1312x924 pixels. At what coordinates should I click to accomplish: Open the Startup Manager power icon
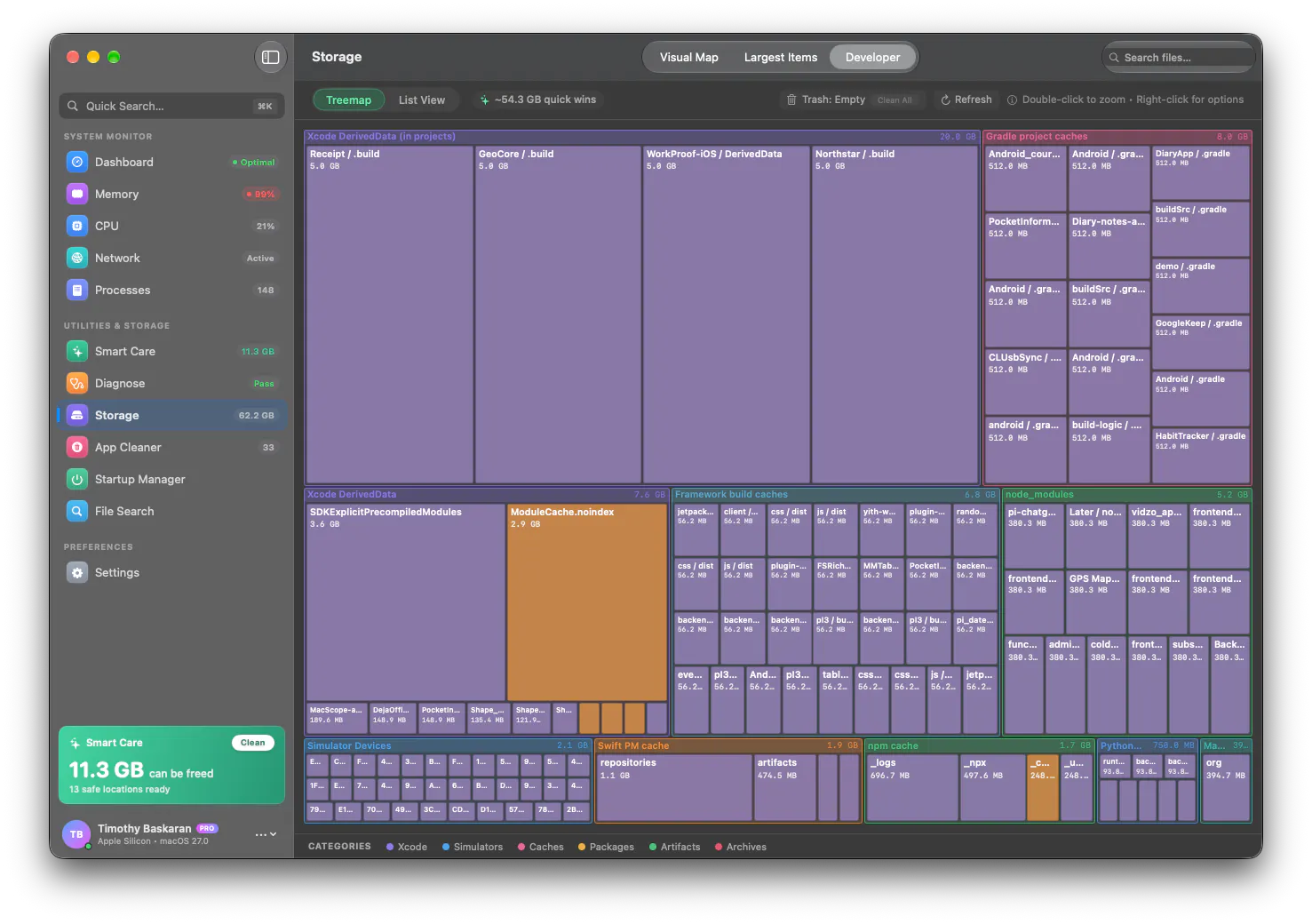[77, 479]
